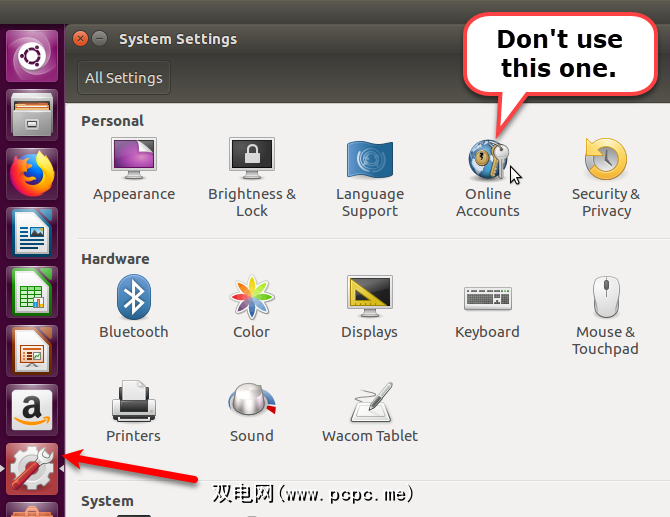The image size is (670, 517).
Task: Launch LibreOffice Writer from launcher
Action: click(32, 233)
